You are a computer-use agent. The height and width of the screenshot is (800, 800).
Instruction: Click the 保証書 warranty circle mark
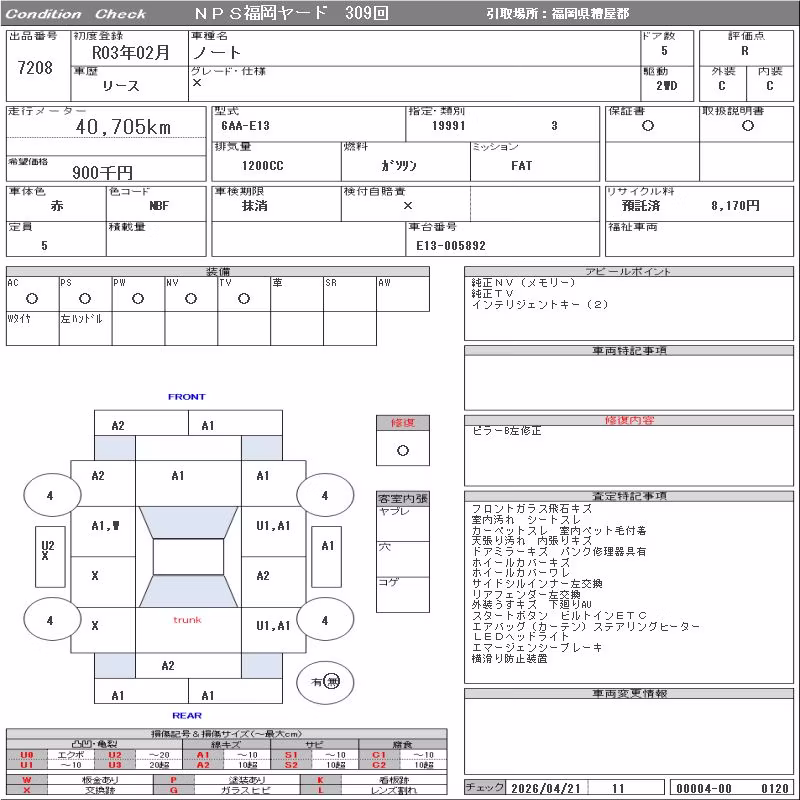(648, 126)
